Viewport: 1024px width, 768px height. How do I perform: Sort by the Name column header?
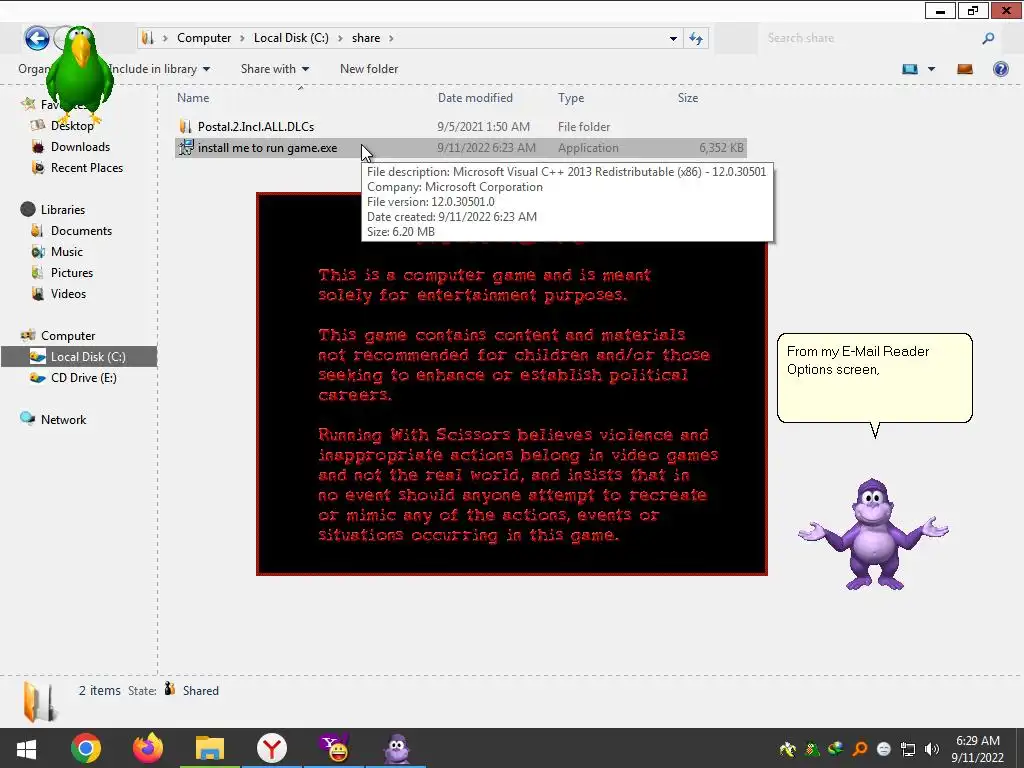click(193, 98)
